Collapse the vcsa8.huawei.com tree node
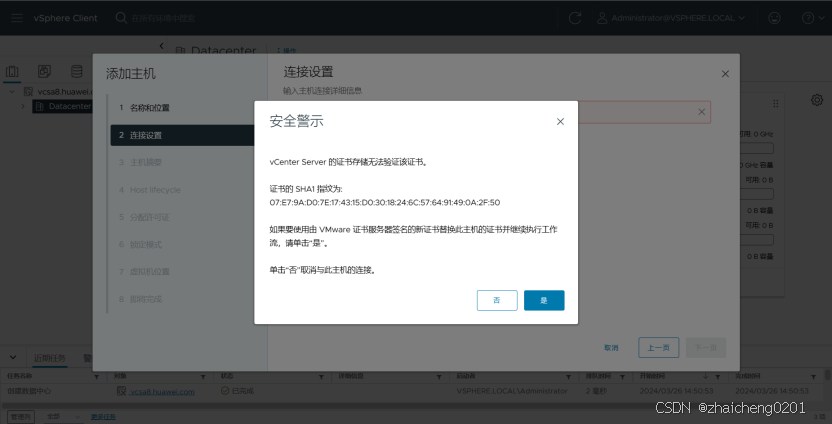Viewport: 832px width, 424px height. tap(12, 91)
